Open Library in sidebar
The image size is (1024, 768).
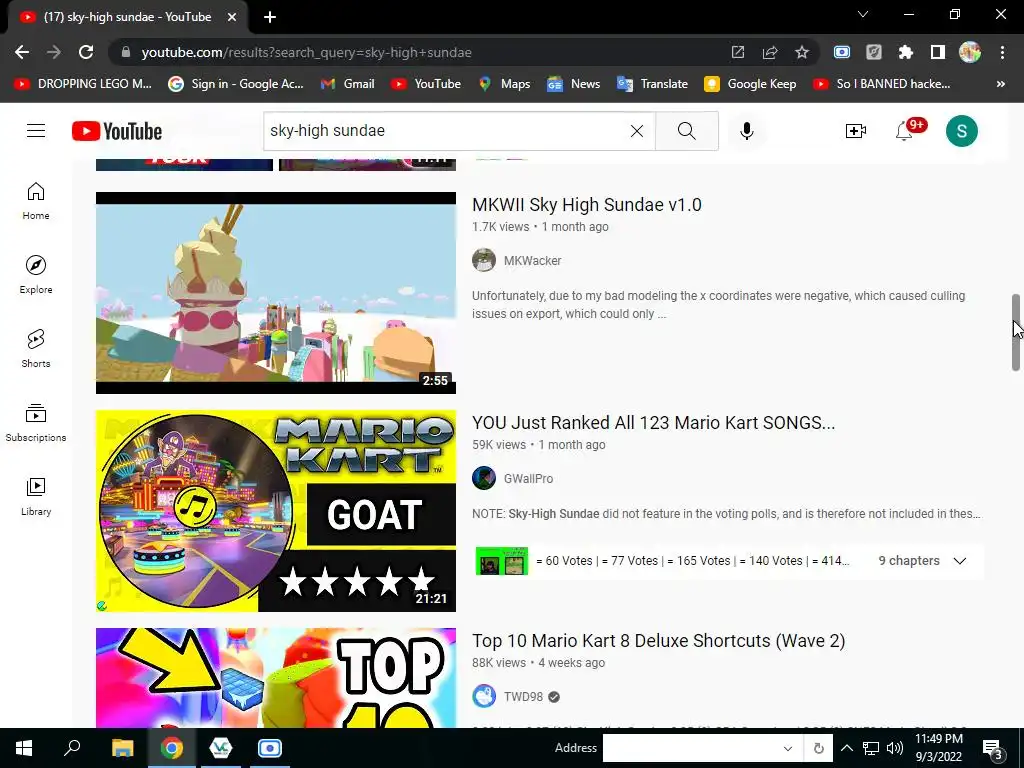click(36, 496)
